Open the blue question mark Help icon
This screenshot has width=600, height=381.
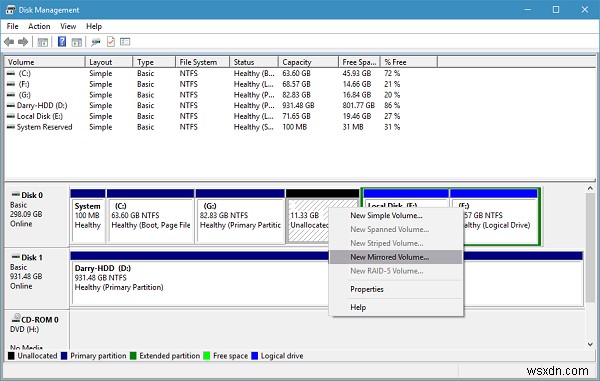pos(62,41)
